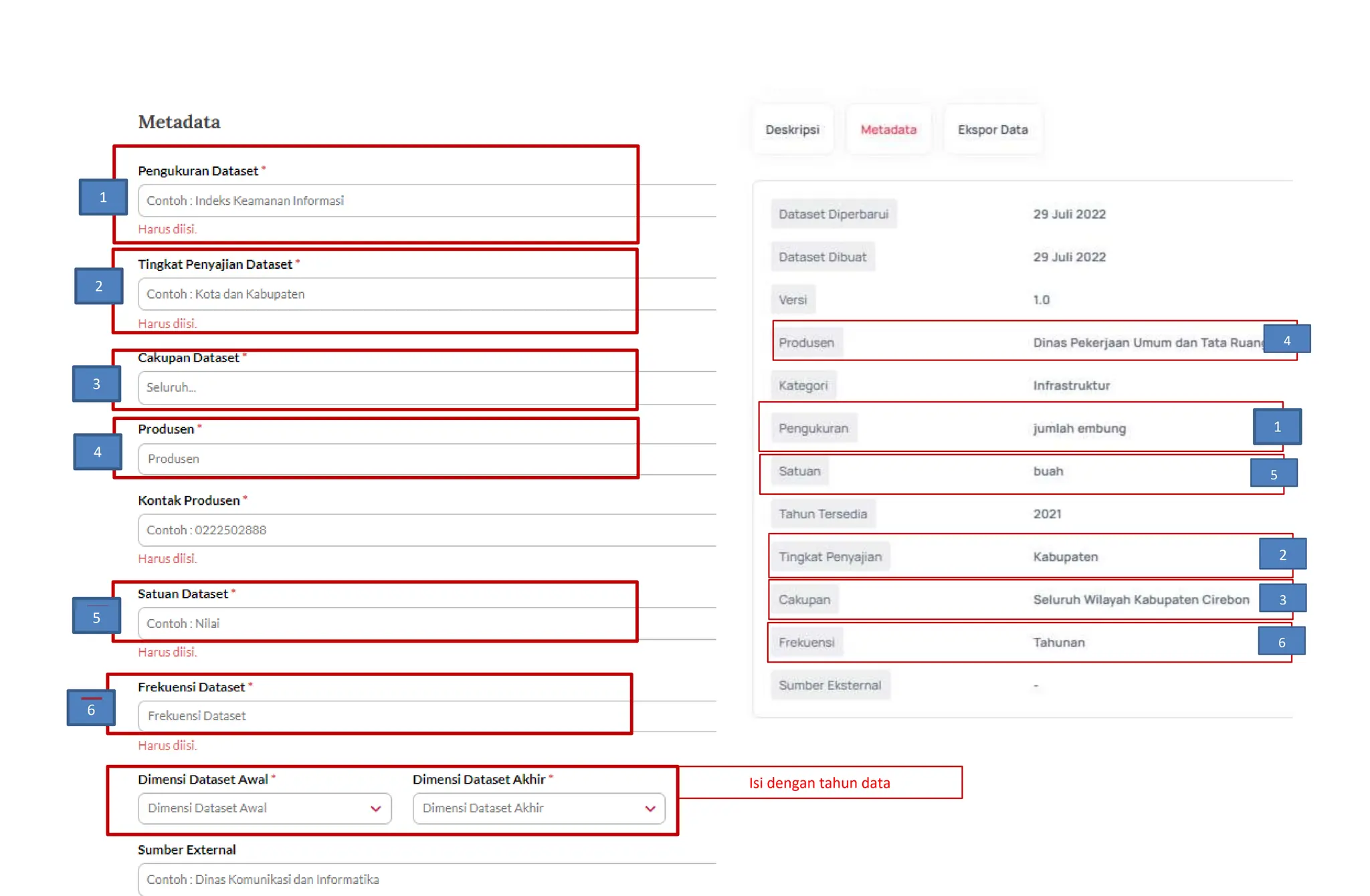Switch to the Metadata tab
Image resolution: width=1370 pixels, height=896 pixels.
tap(888, 130)
